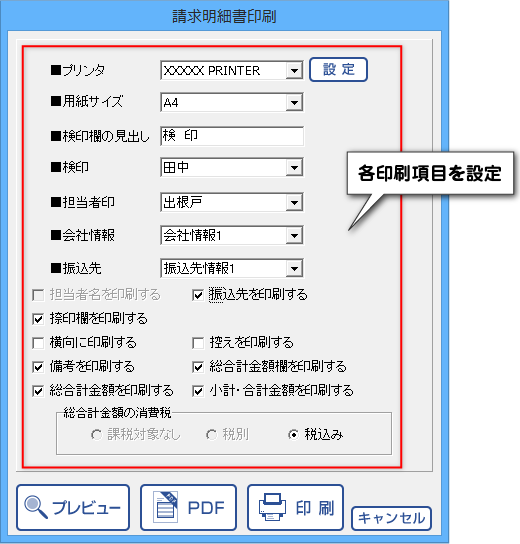520x544 pixels.
Task: Click the PDF document icon
Action: pyautogui.click(x=165, y=507)
